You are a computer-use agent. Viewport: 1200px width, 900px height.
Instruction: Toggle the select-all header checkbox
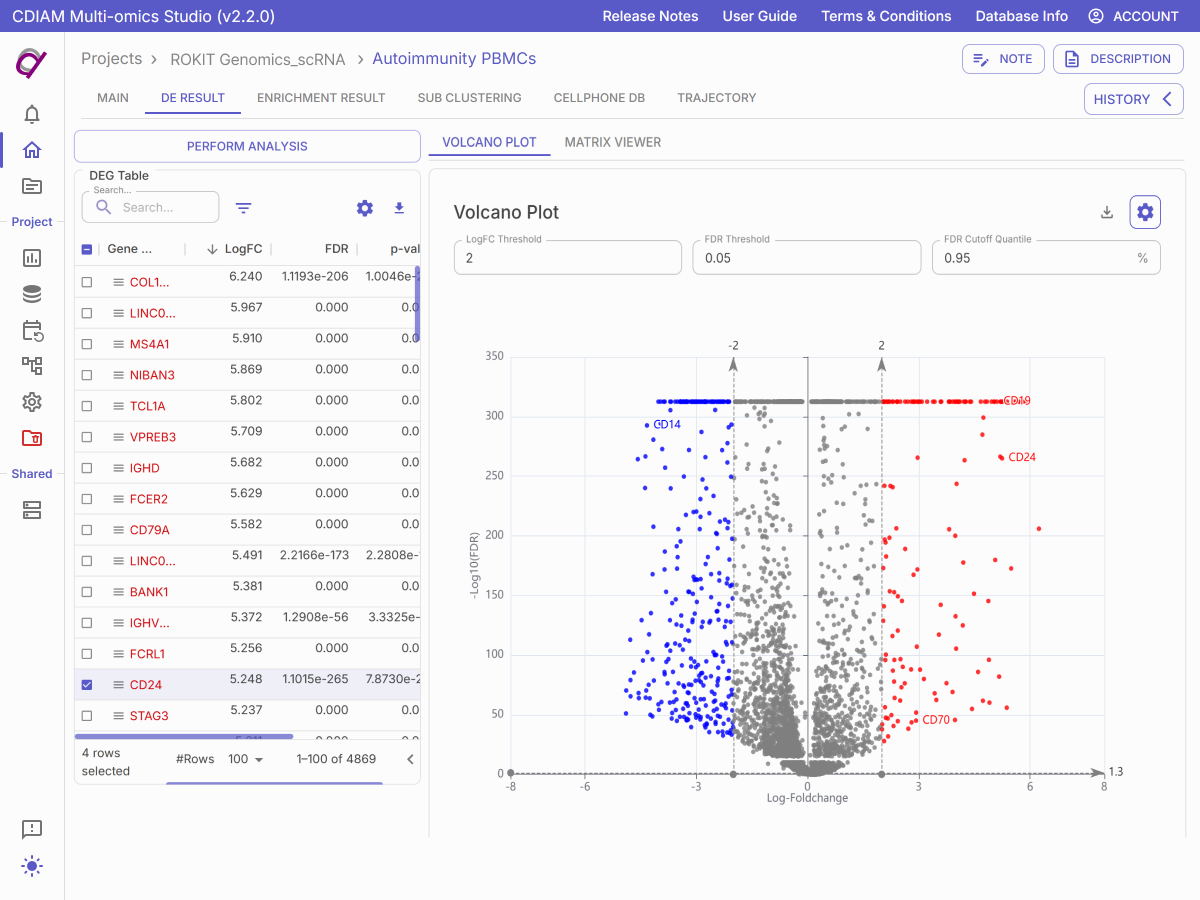pos(87,250)
